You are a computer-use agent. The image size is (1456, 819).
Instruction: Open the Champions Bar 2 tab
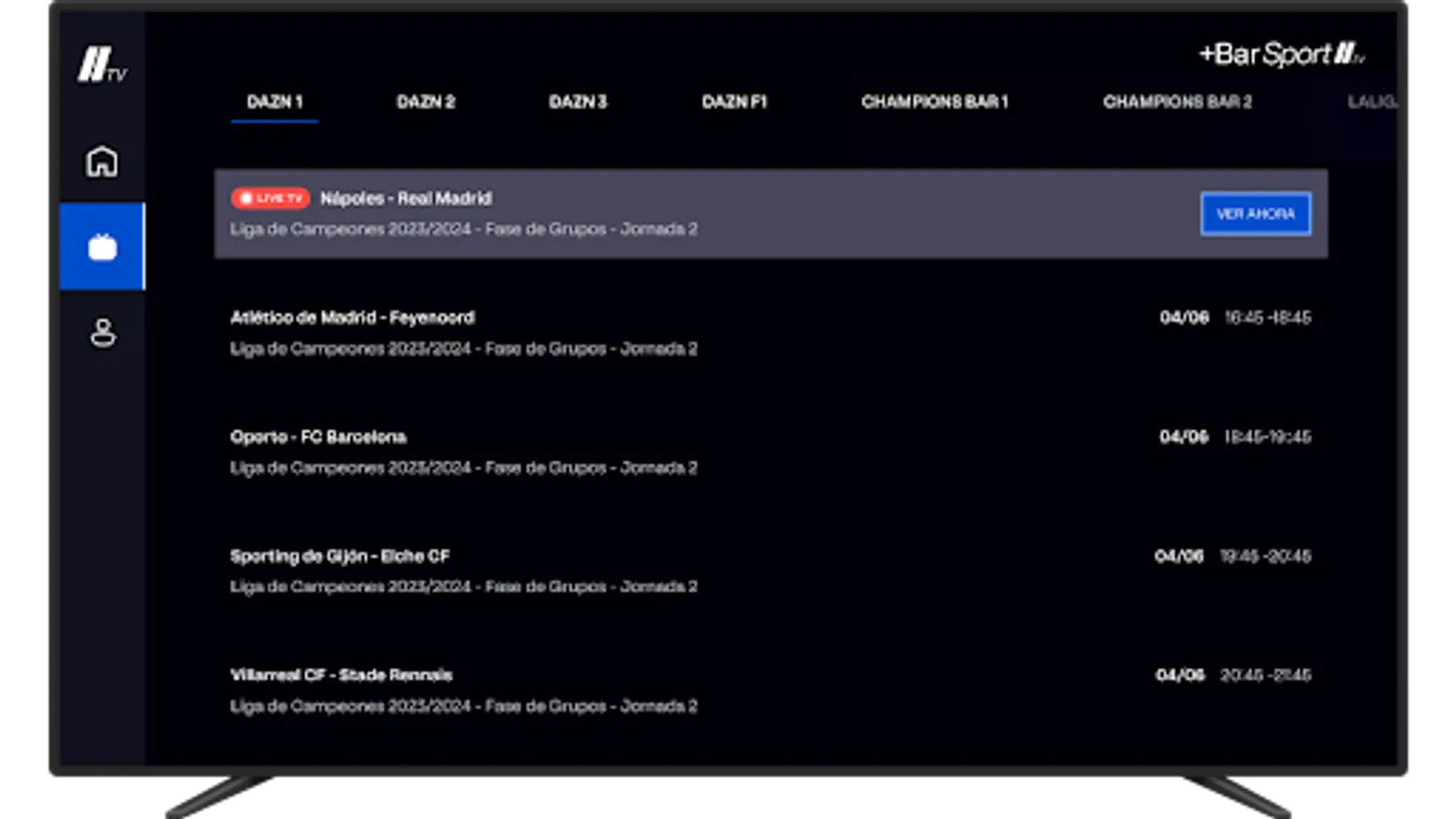[1178, 102]
